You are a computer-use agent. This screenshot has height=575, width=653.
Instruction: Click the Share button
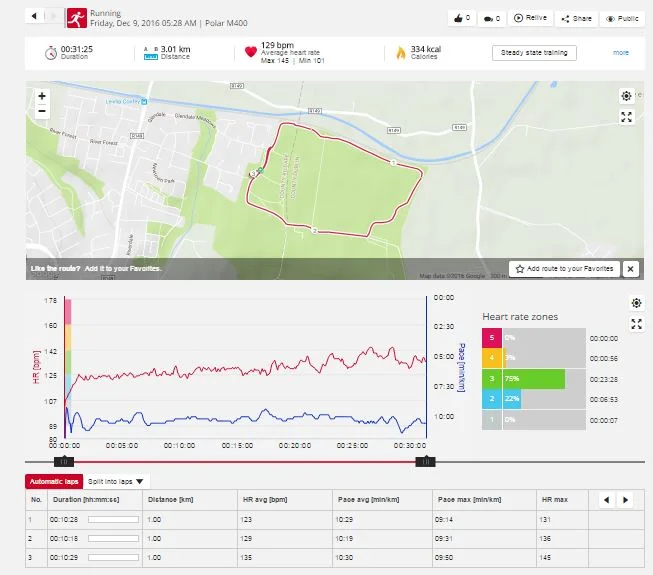pos(576,18)
